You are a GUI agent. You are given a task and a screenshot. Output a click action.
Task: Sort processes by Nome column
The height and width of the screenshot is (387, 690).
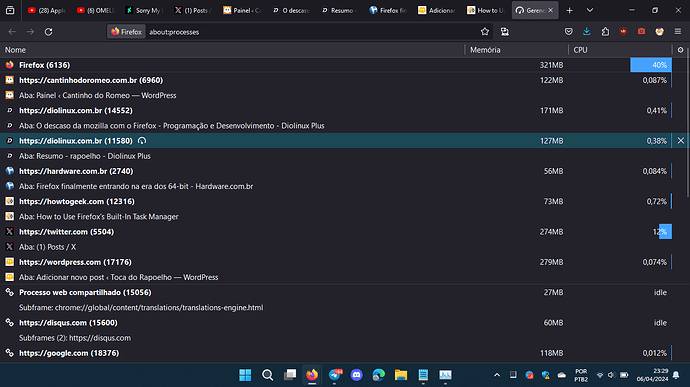(232, 50)
